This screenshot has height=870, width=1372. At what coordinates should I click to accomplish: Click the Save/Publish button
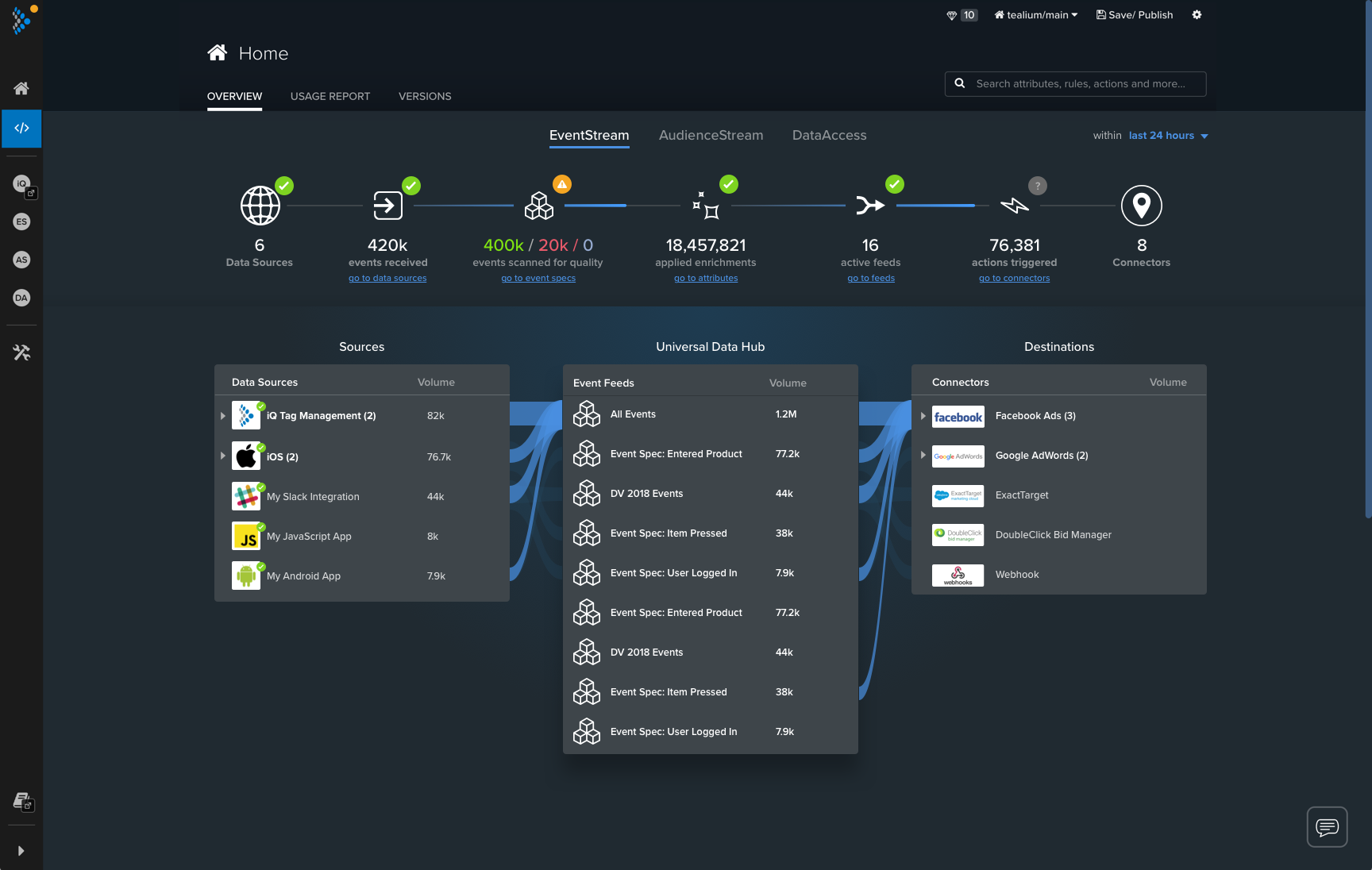point(1135,15)
